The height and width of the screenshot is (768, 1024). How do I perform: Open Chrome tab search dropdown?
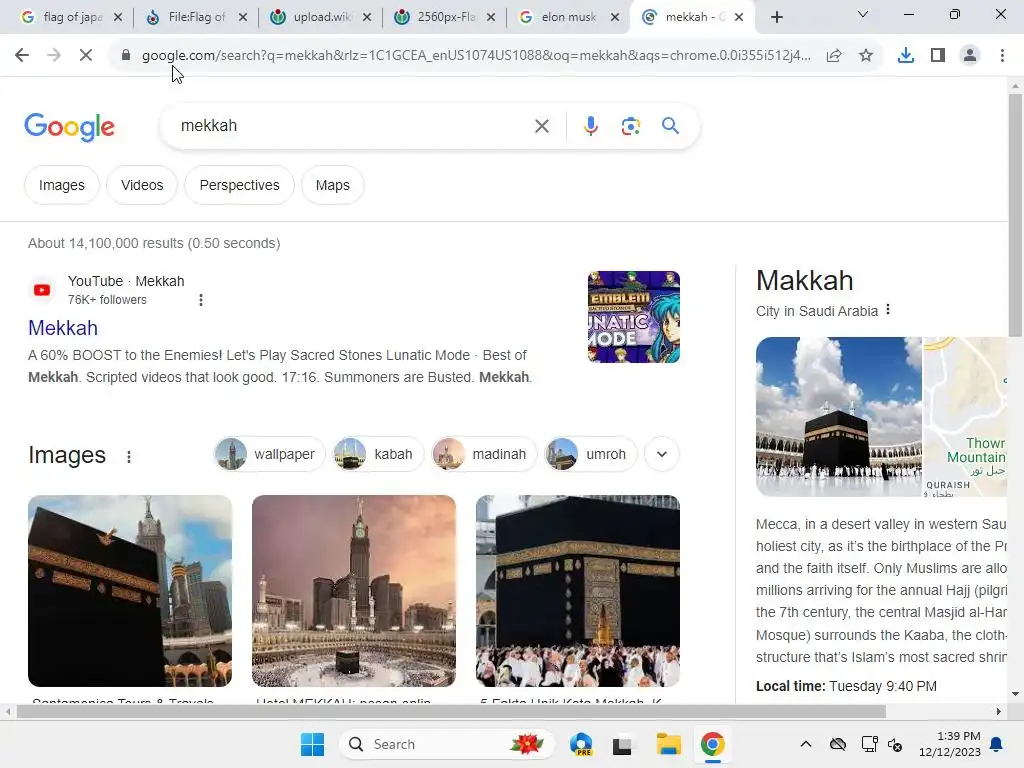pos(863,14)
